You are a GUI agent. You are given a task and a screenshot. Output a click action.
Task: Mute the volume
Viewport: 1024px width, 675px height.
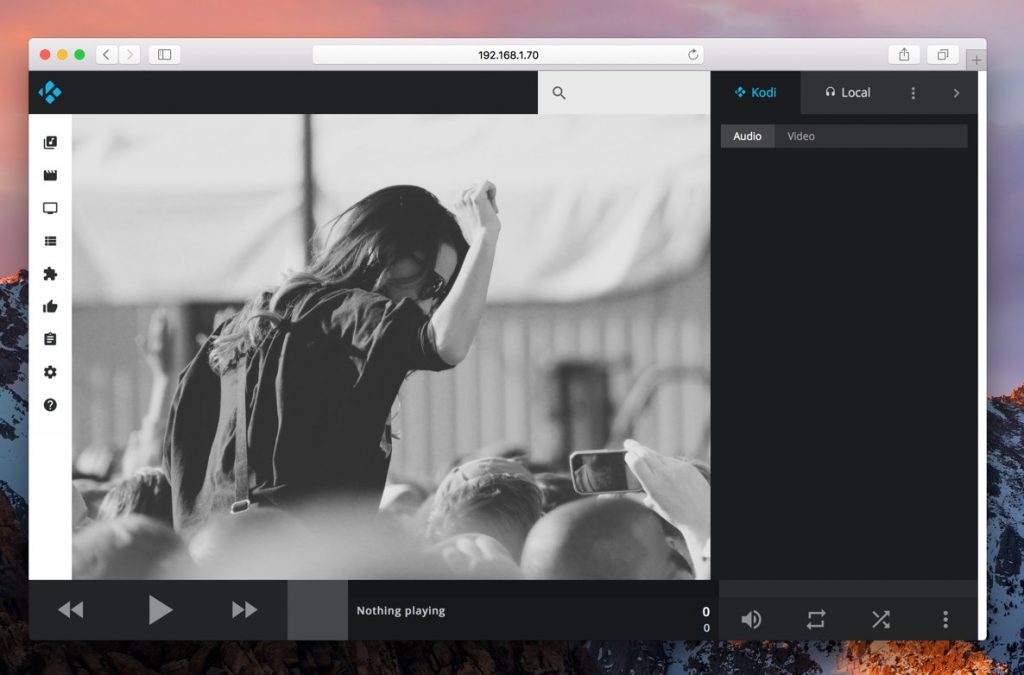click(751, 619)
